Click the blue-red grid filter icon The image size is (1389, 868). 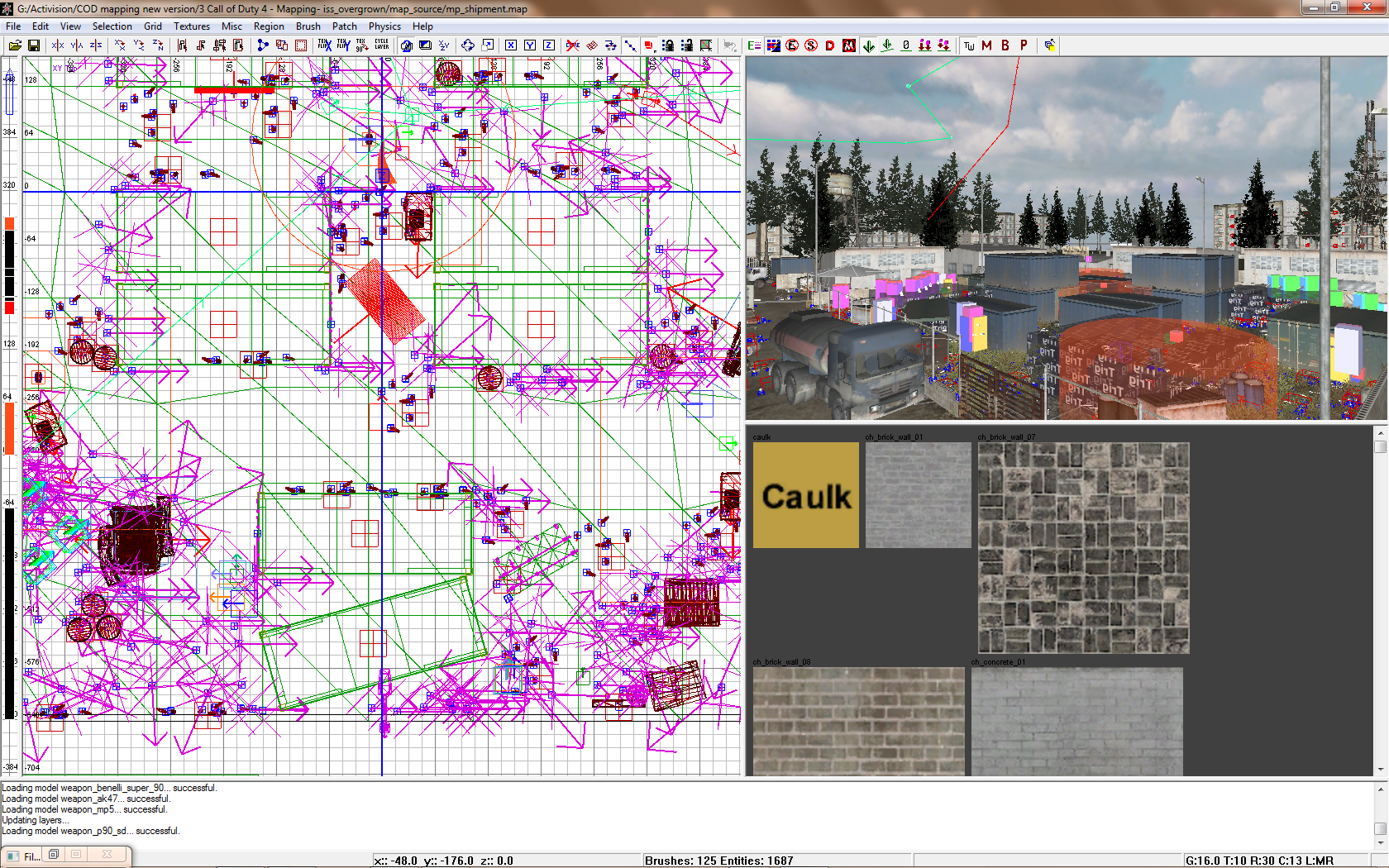click(x=773, y=45)
